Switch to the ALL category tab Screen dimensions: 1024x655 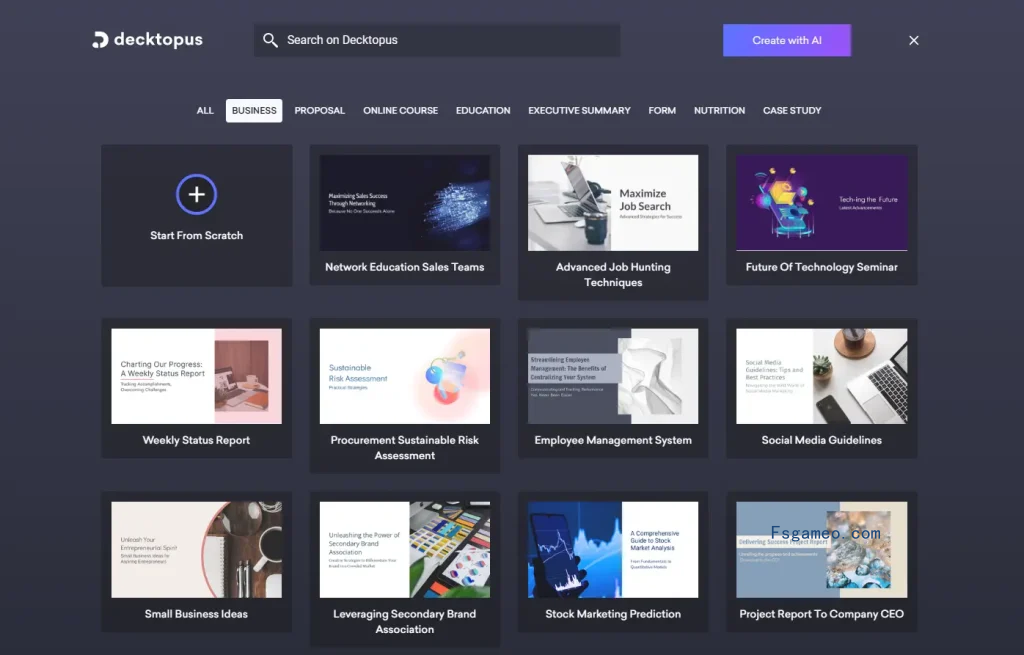pos(205,110)
